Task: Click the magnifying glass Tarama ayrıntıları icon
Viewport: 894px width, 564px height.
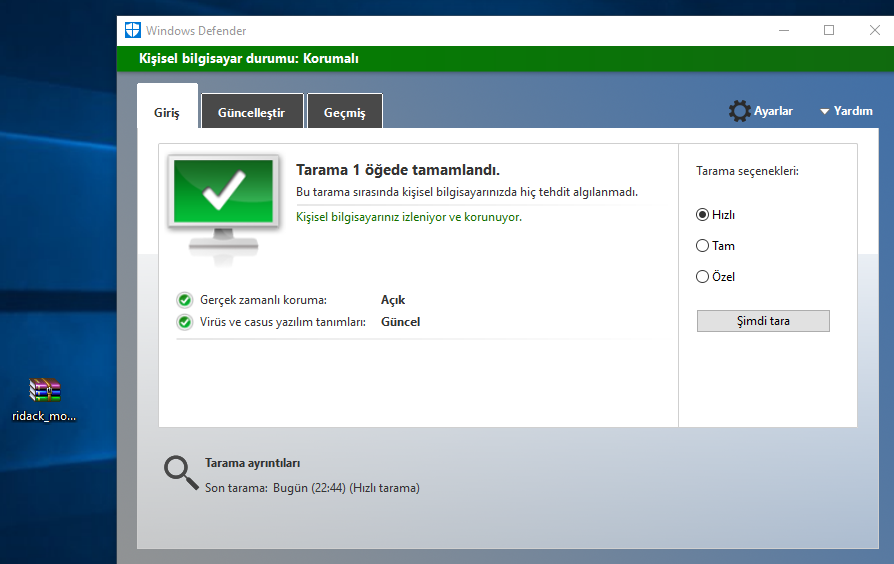Action: pyautogui.click(x=181, y=473)
